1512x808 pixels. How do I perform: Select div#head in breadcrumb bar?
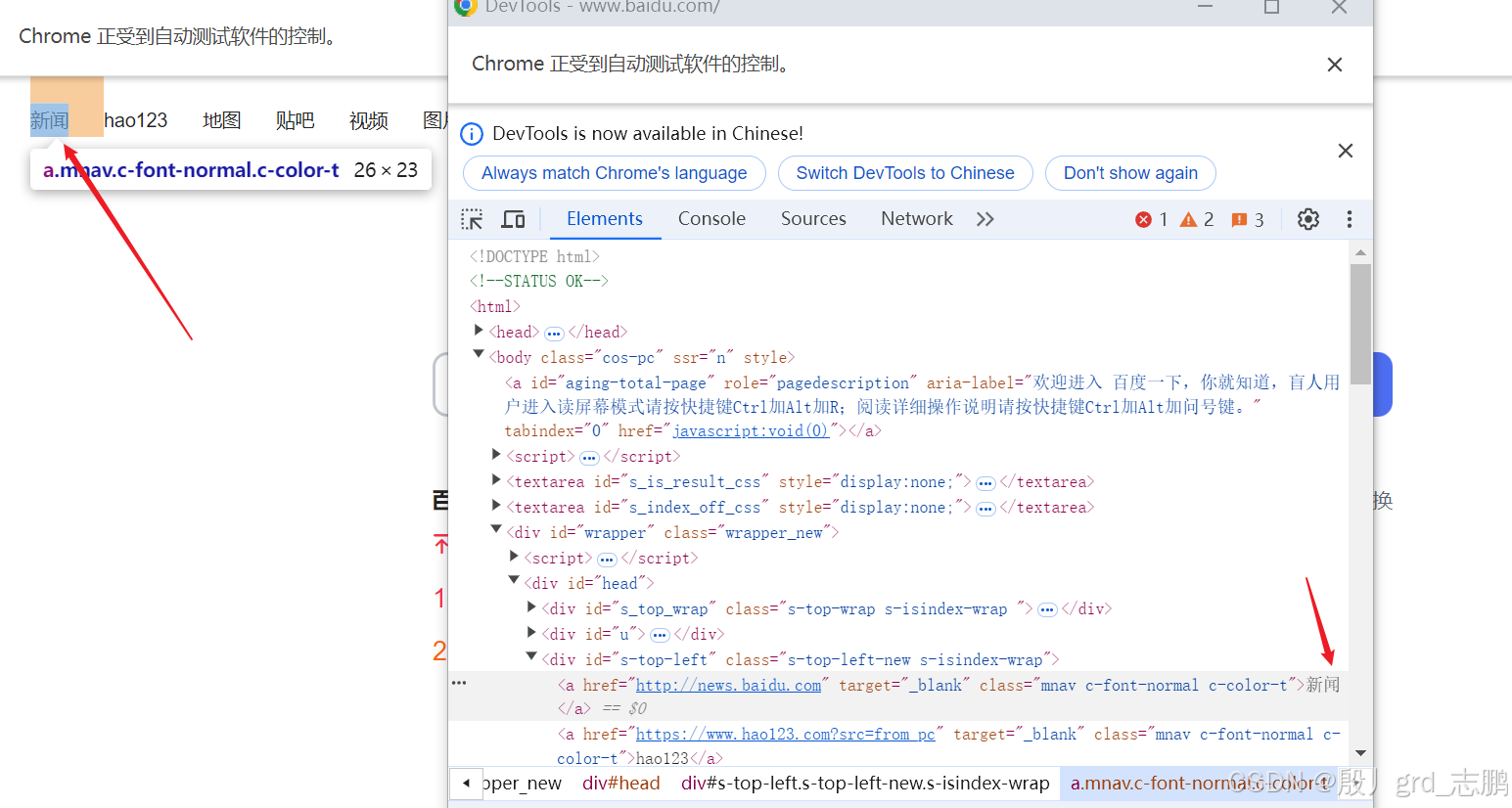tap(621, 784)
